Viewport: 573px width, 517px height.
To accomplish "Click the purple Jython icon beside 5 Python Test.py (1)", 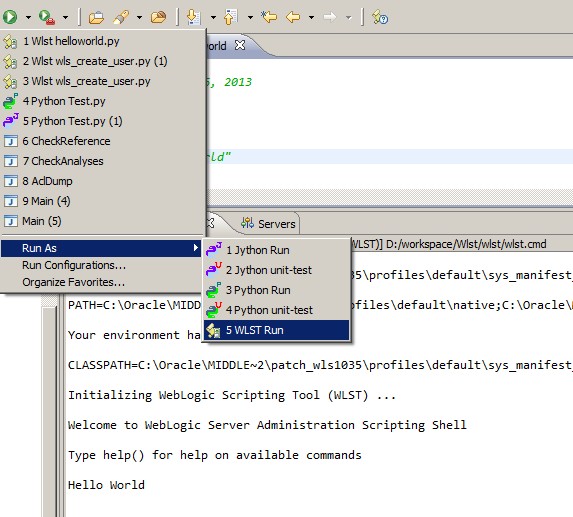I will click(x=10, y=121).
